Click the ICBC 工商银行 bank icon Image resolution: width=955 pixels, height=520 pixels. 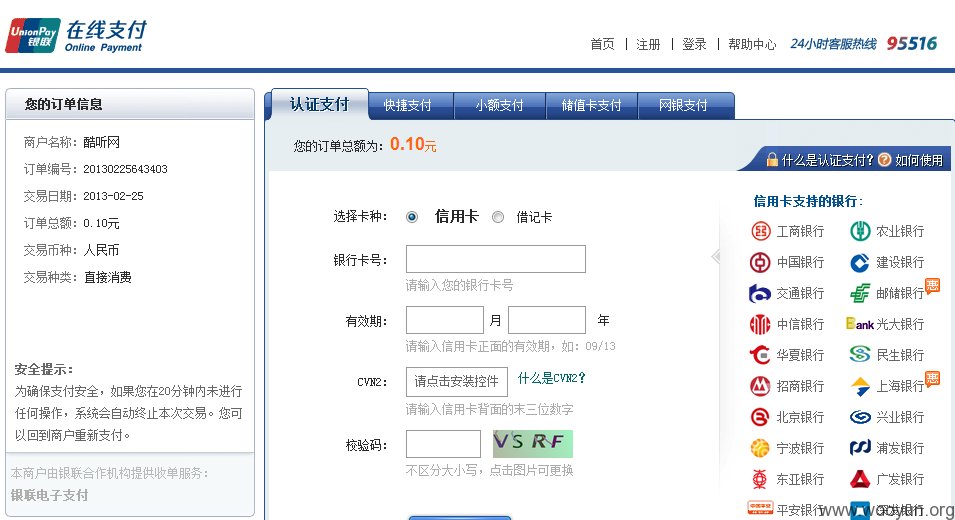760,231
